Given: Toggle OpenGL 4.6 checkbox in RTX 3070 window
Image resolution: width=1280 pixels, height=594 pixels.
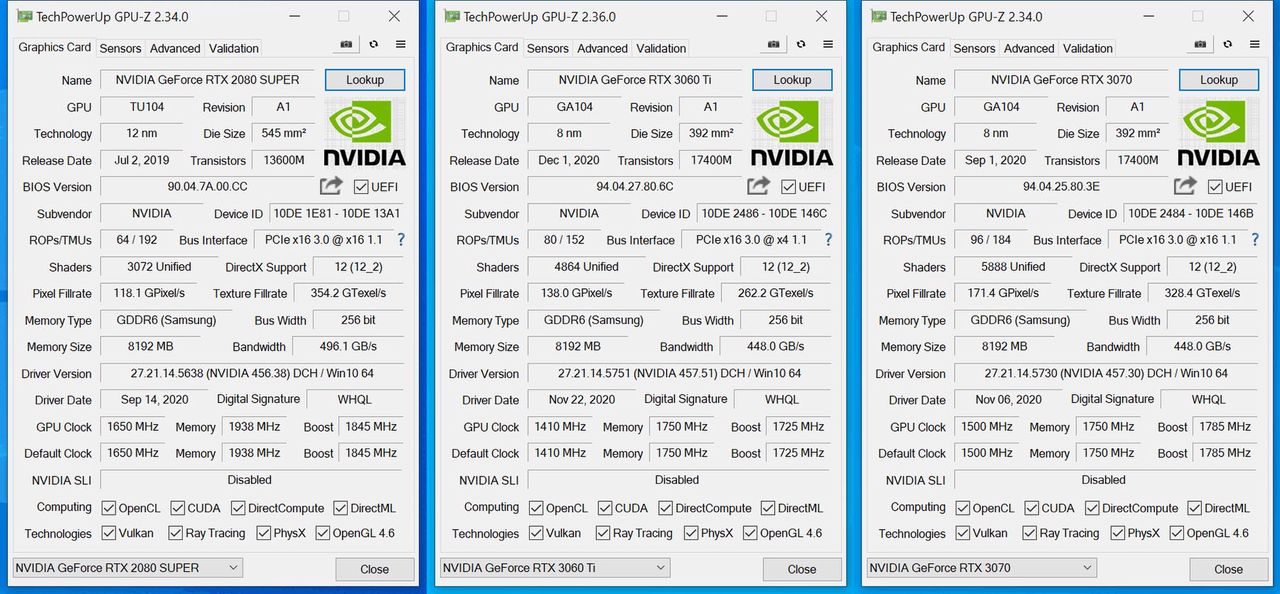Looking at the screenshot, I should (x=1176, y=533).
